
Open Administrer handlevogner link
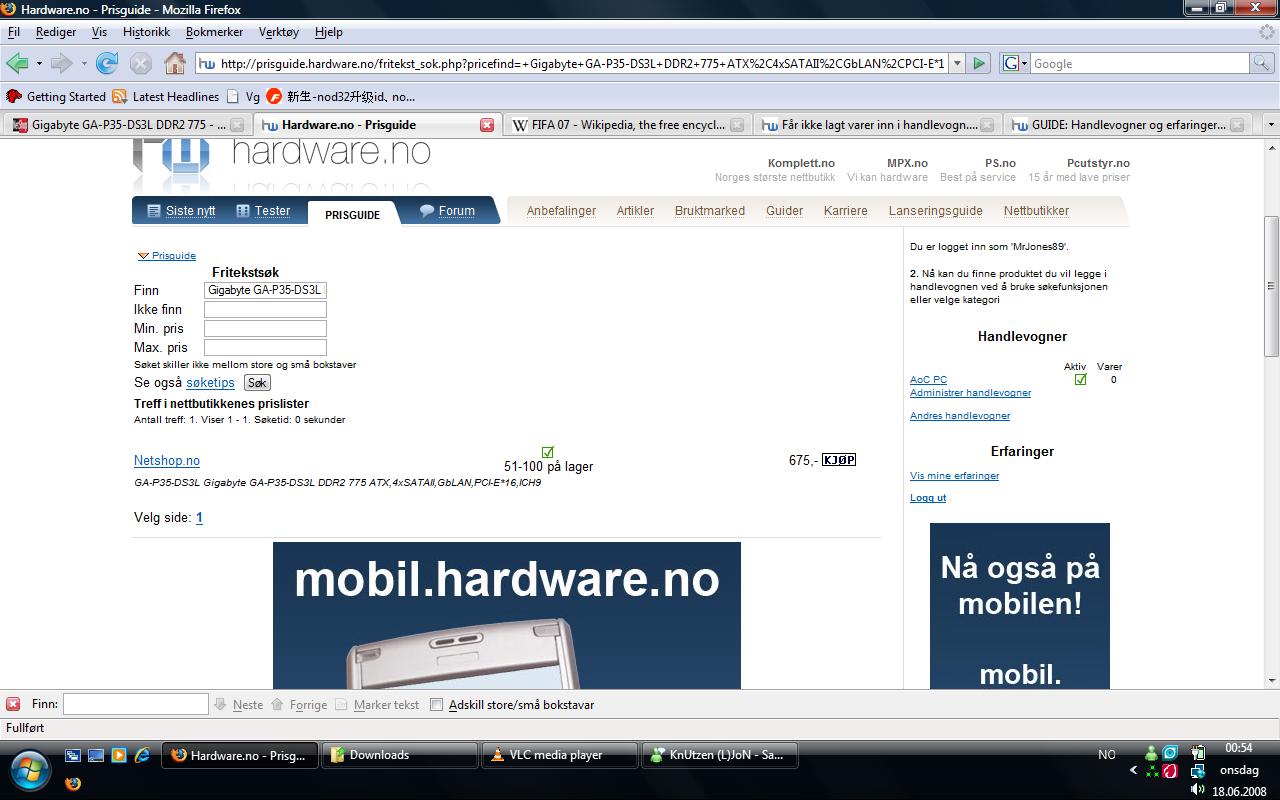970,393
